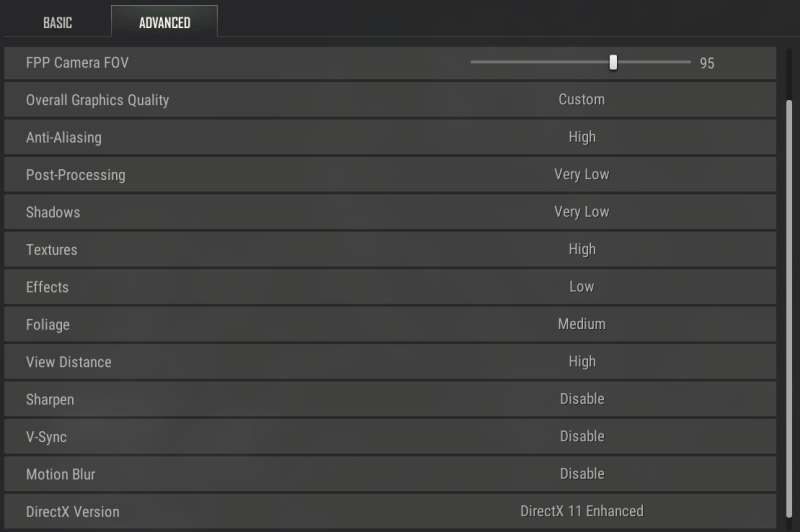Open Effects Low dropdown
Image resolution: width=800 pixels, height=532 pixels.
pos(581,287)
